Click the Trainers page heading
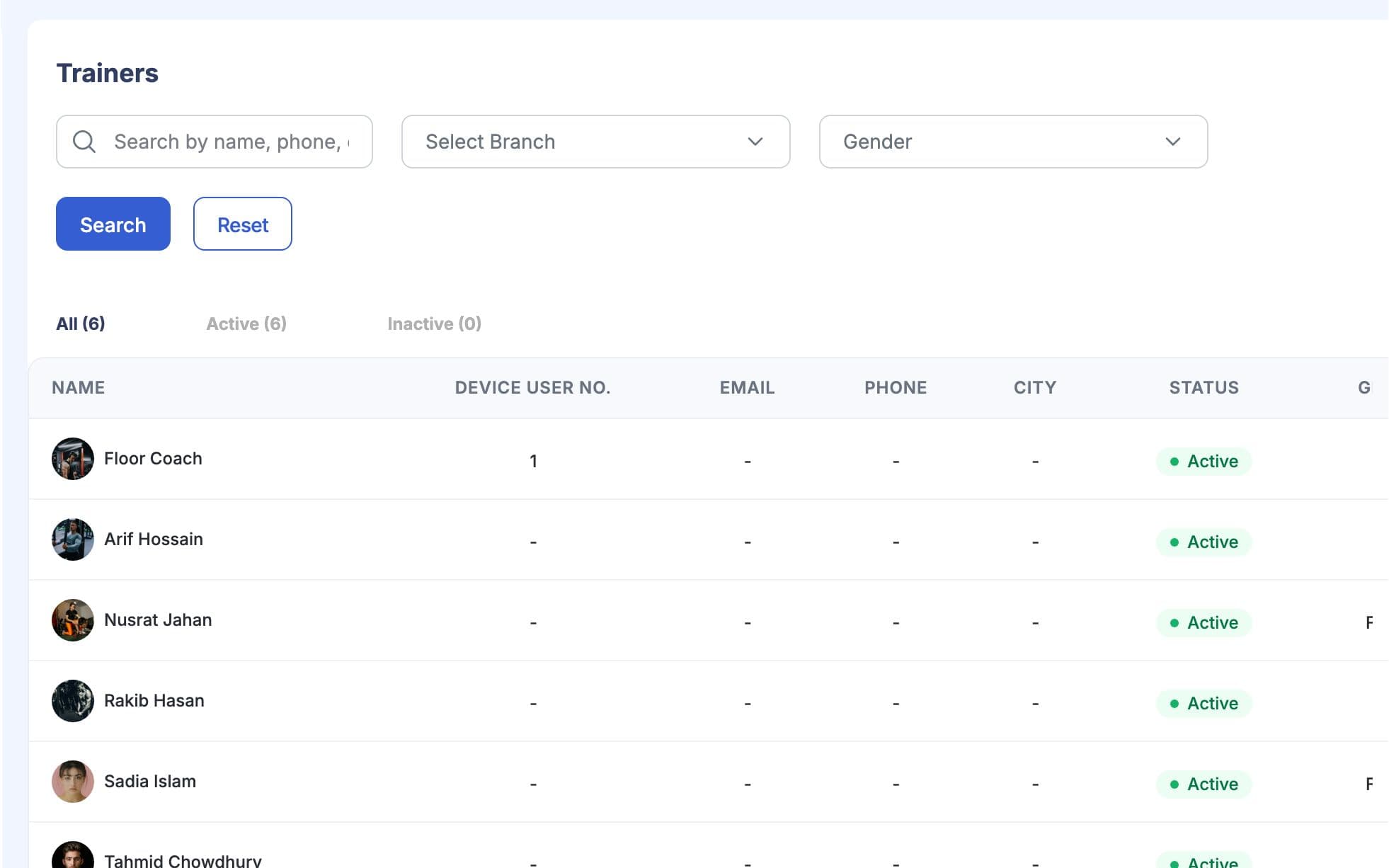1389x868 pixels. 108,73
